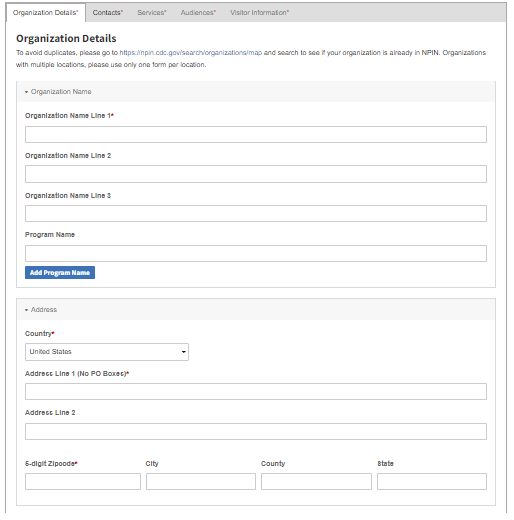
Task: Click into Organization Name Line 2 field
Action: pyautogui.click(x=256, y=174)
